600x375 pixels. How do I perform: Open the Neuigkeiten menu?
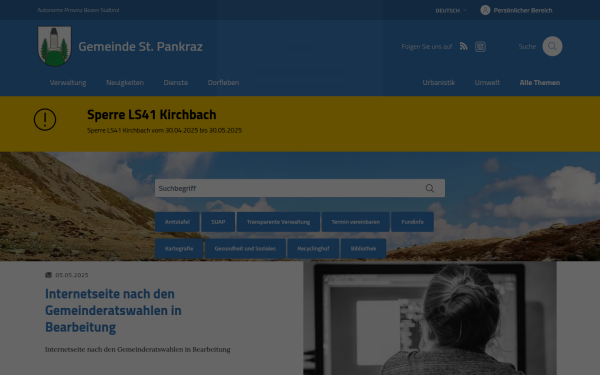tap(125, 82)
